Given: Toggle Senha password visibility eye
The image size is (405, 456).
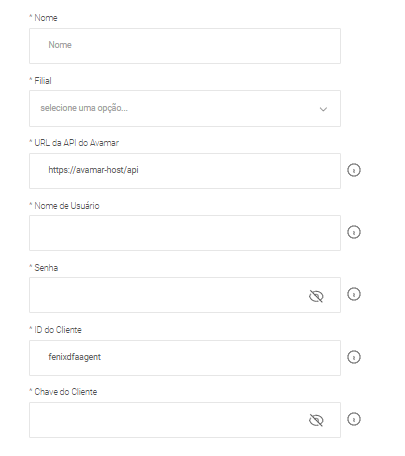Looking at the screenshot, I should pyautogui.click(x=316, y=296).
